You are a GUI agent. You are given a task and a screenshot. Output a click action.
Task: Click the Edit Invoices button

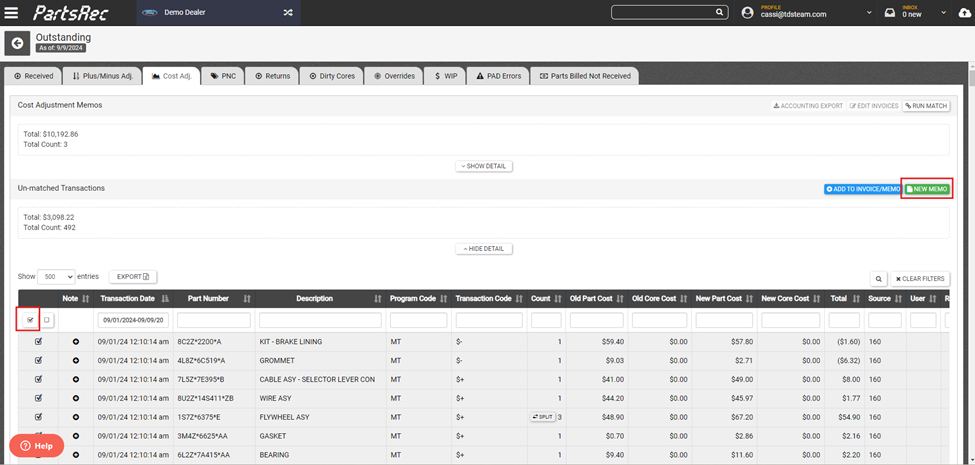pos(874,106)
